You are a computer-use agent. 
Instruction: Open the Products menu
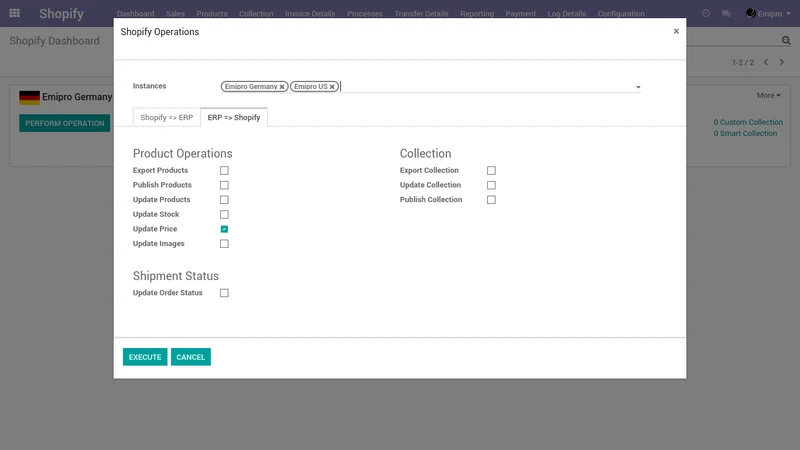tap(212, 14)
